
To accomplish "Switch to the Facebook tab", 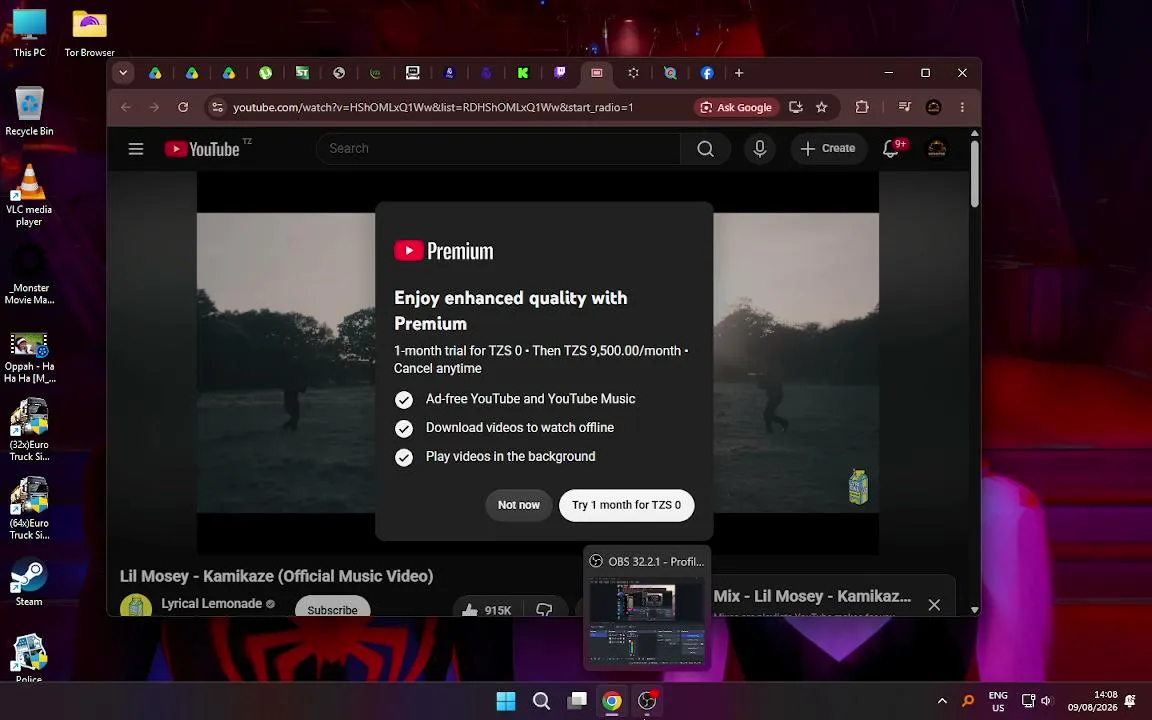I will pos(707,73).
